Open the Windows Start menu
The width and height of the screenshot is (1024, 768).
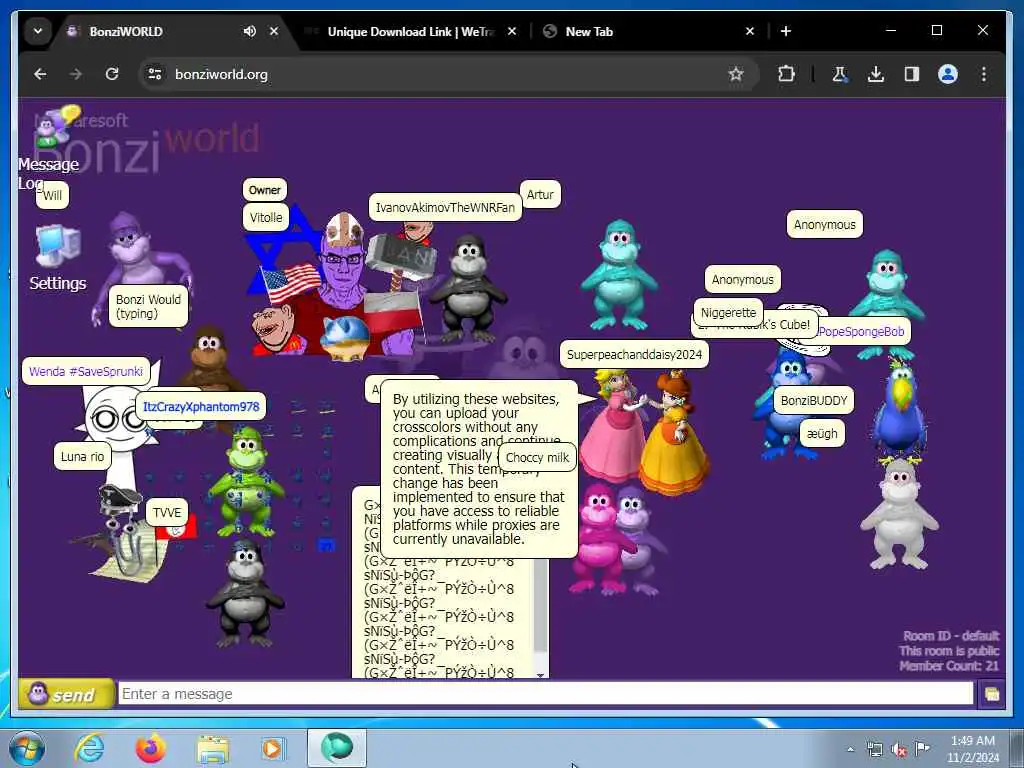pyautogui.click(x=27, y=748)
